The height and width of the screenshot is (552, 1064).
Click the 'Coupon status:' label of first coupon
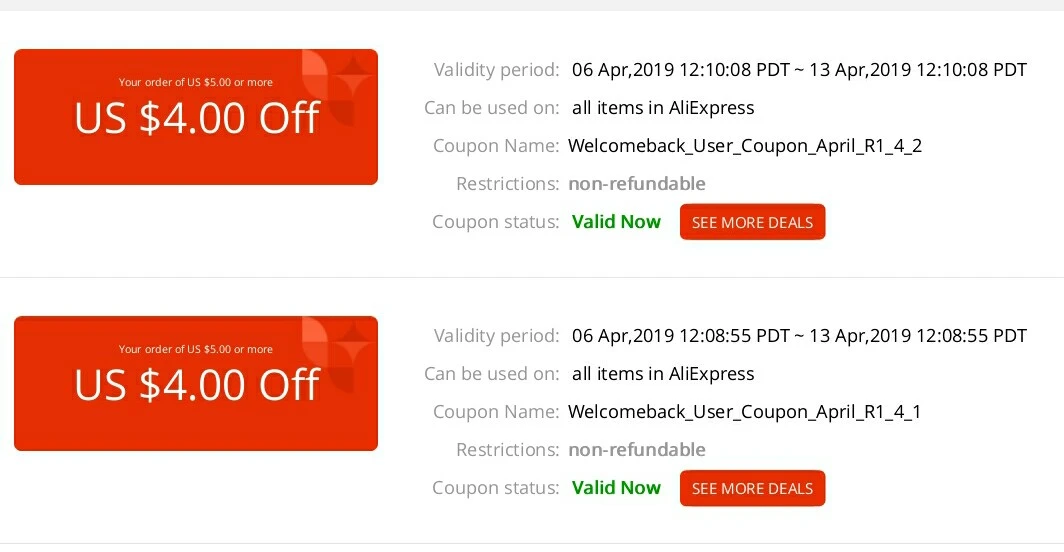495,222
